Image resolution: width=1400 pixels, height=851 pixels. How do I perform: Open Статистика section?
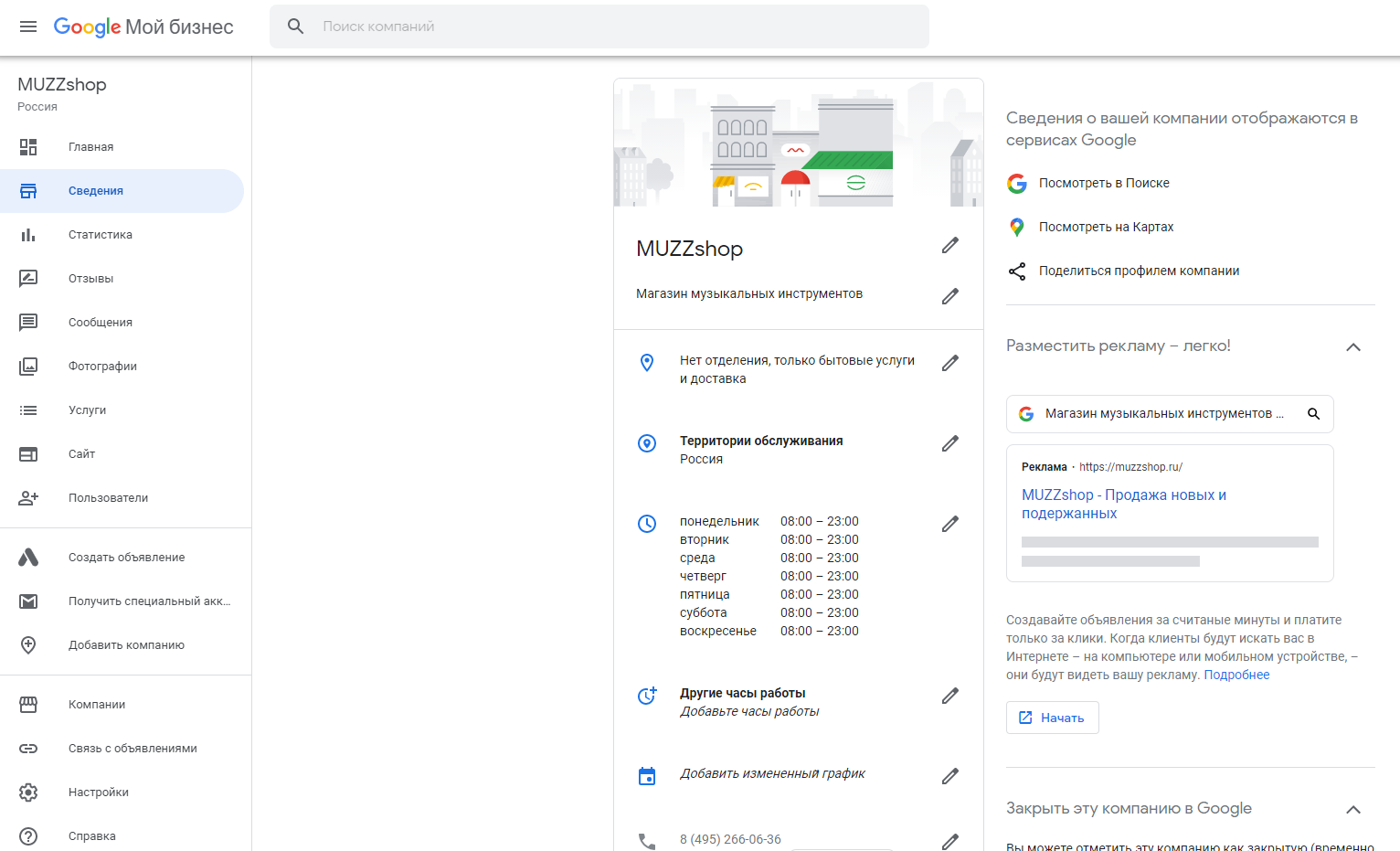[122, 235]
